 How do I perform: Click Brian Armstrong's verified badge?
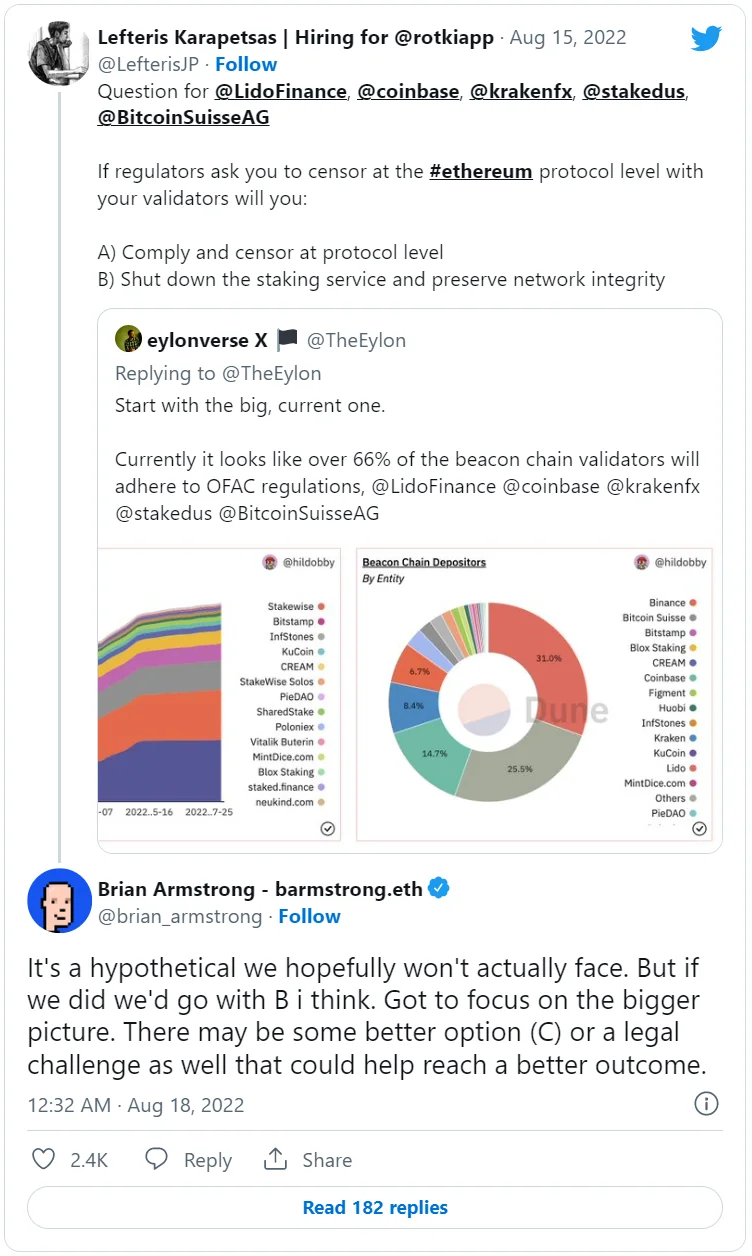coord(439,888)
